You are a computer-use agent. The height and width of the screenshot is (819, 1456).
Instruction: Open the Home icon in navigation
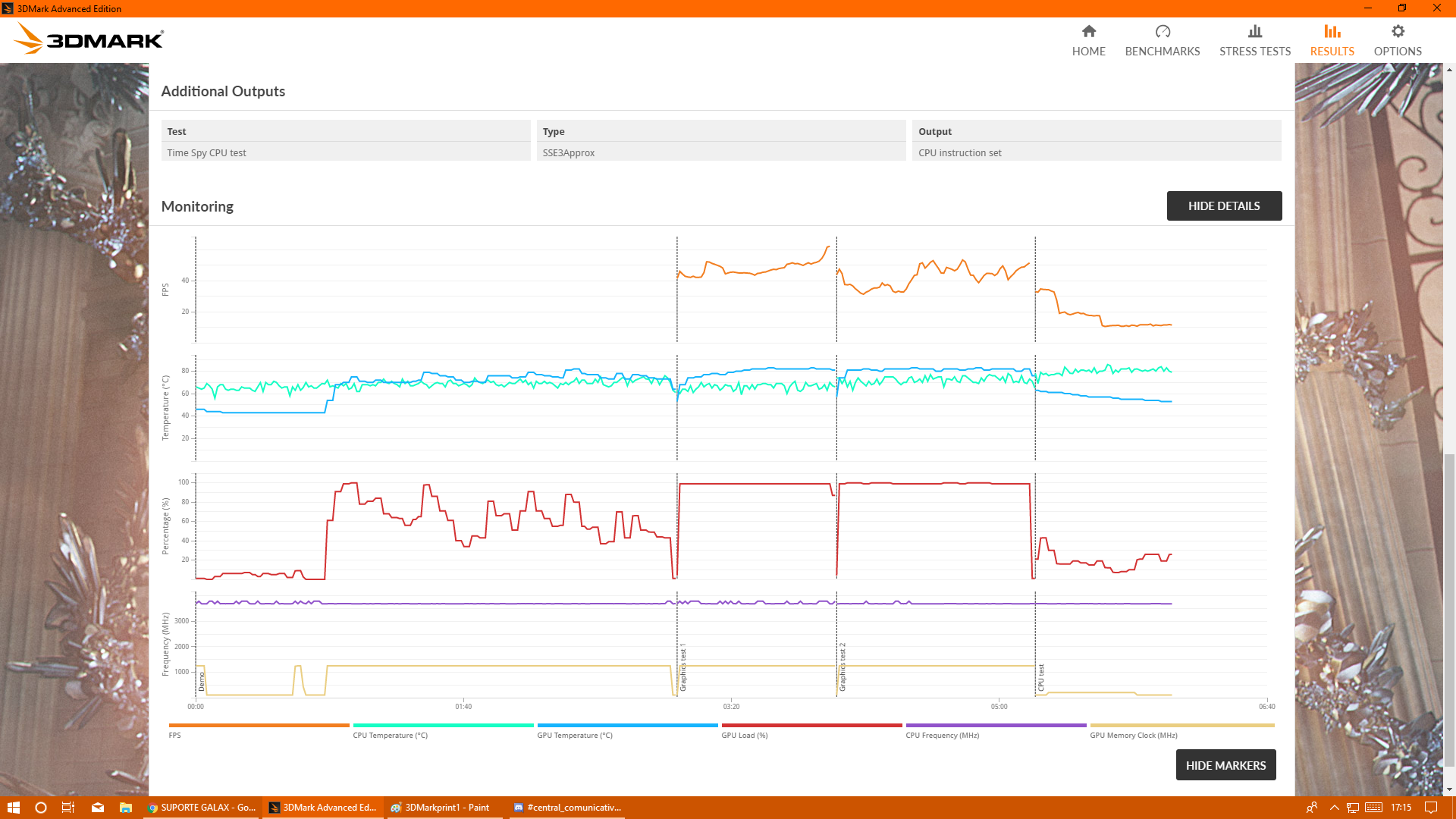pyautogui.click(x=1088, y=31)
